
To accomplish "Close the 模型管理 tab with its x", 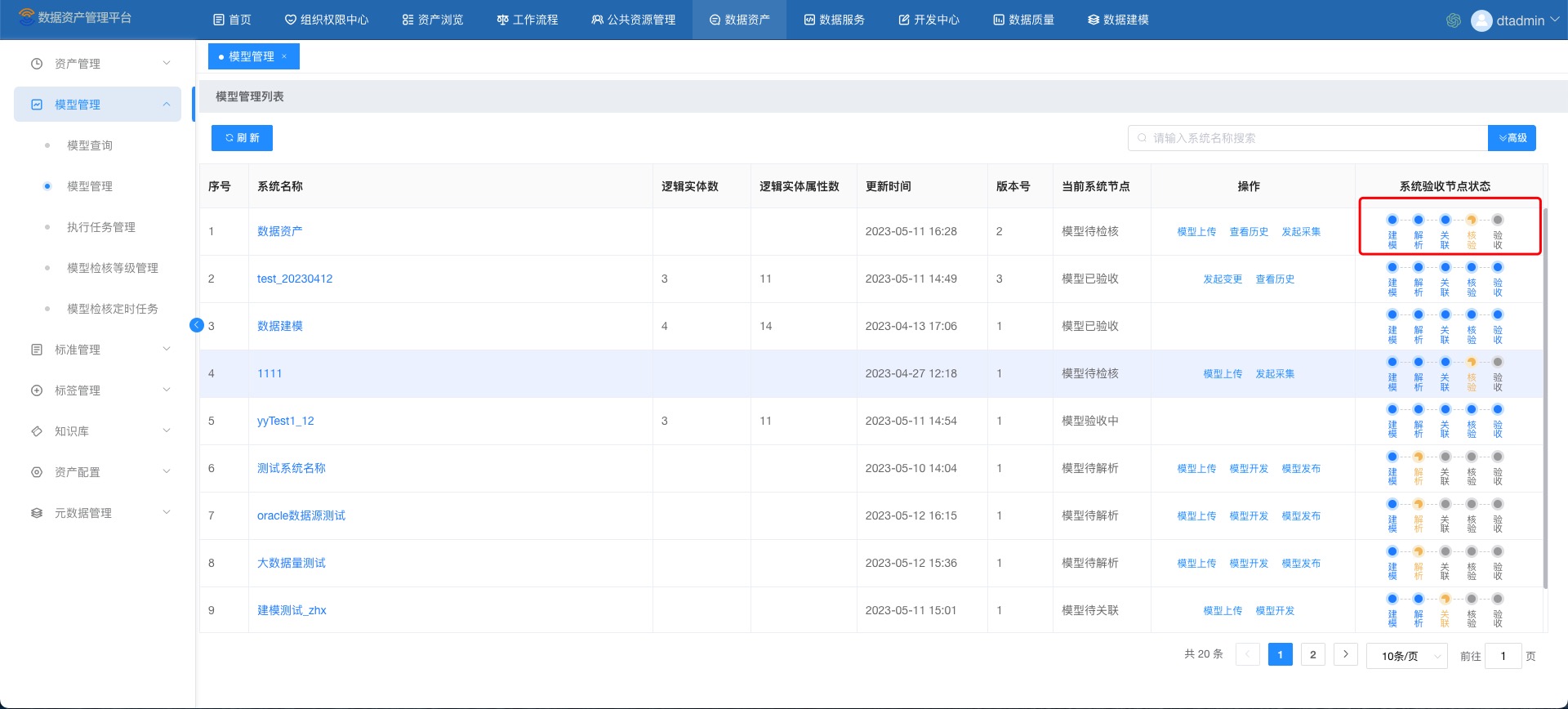I will (x=284, y=56).
